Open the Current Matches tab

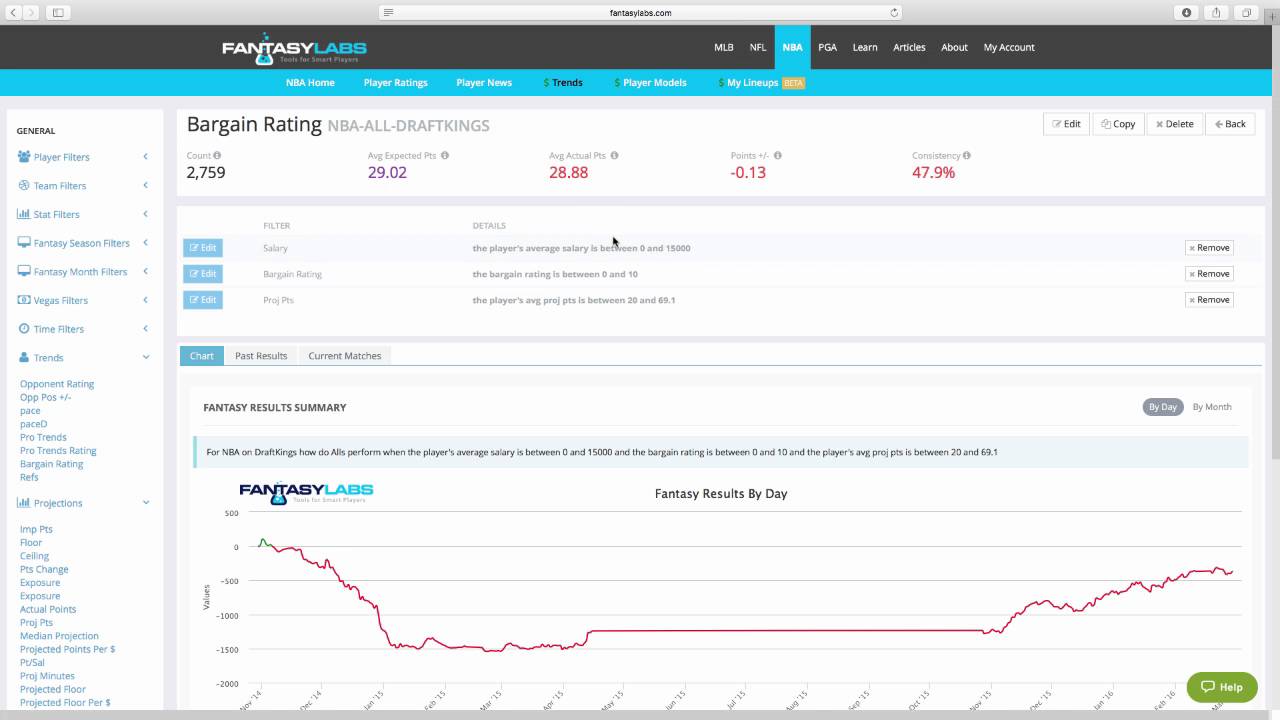345,356
